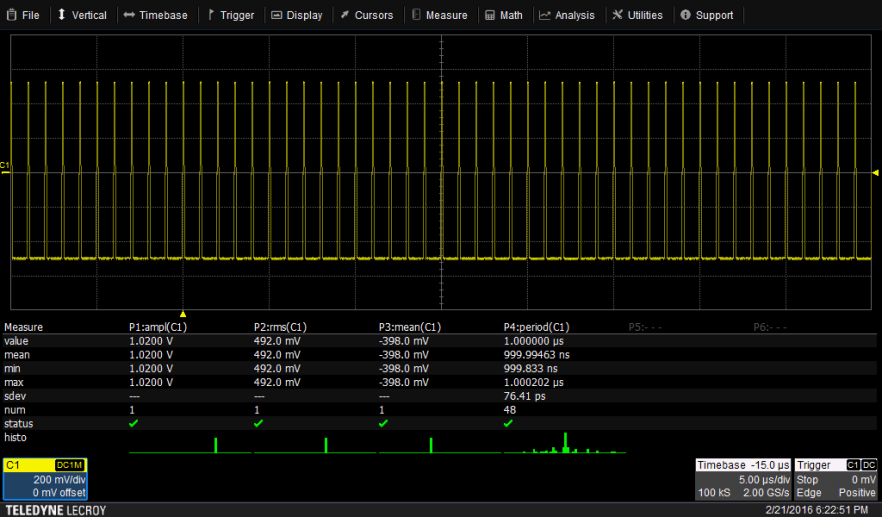This screenshot has height=517, width=882.
Task: Click the trigger level marker on right edge
Action: pyautogui.click(x=876, y=172)
